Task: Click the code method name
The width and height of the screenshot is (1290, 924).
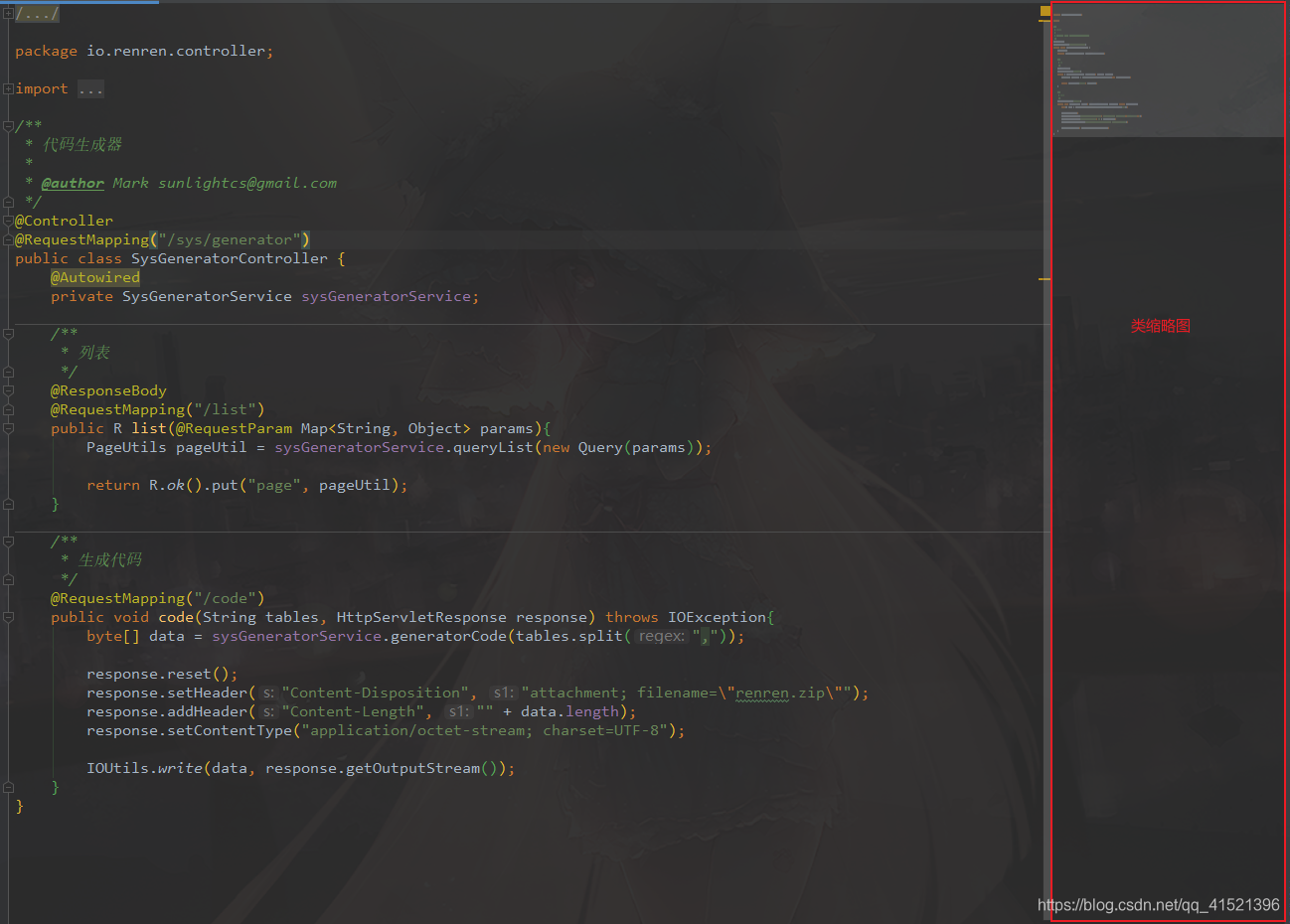Action: point(176,617)
